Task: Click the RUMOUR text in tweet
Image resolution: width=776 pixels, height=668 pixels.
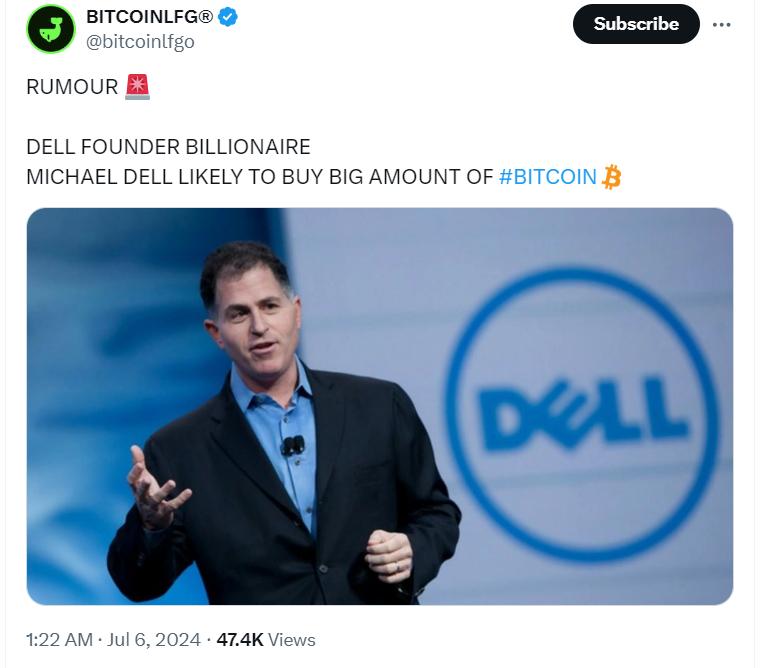Action: (x=72, y=87)
